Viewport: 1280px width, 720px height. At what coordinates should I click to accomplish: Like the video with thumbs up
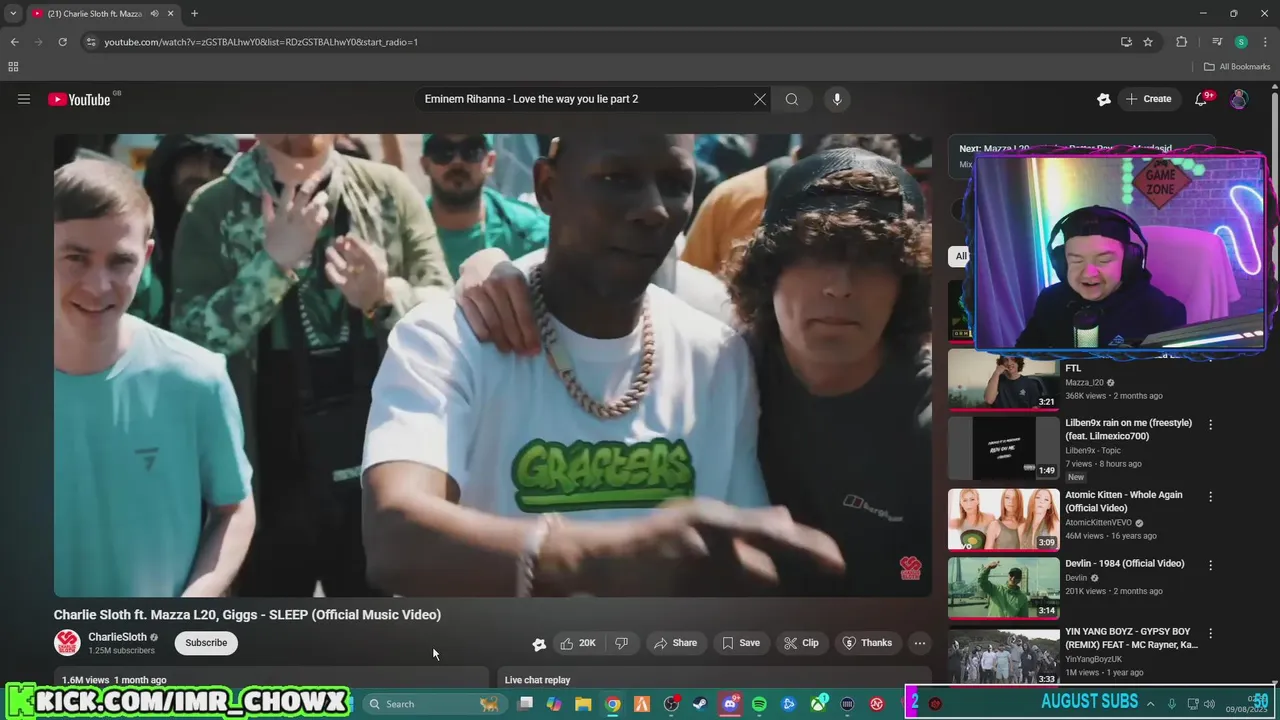[x=578, y=643]
